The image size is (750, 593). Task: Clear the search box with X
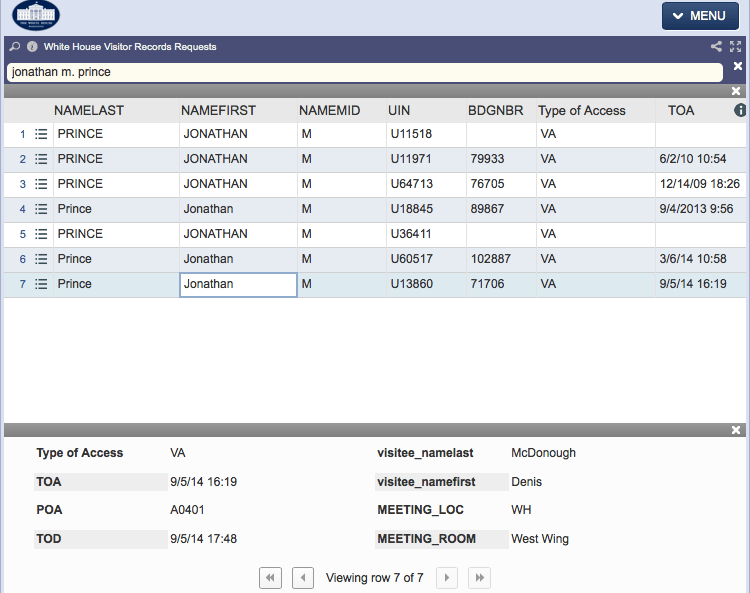tap(737, 67)
